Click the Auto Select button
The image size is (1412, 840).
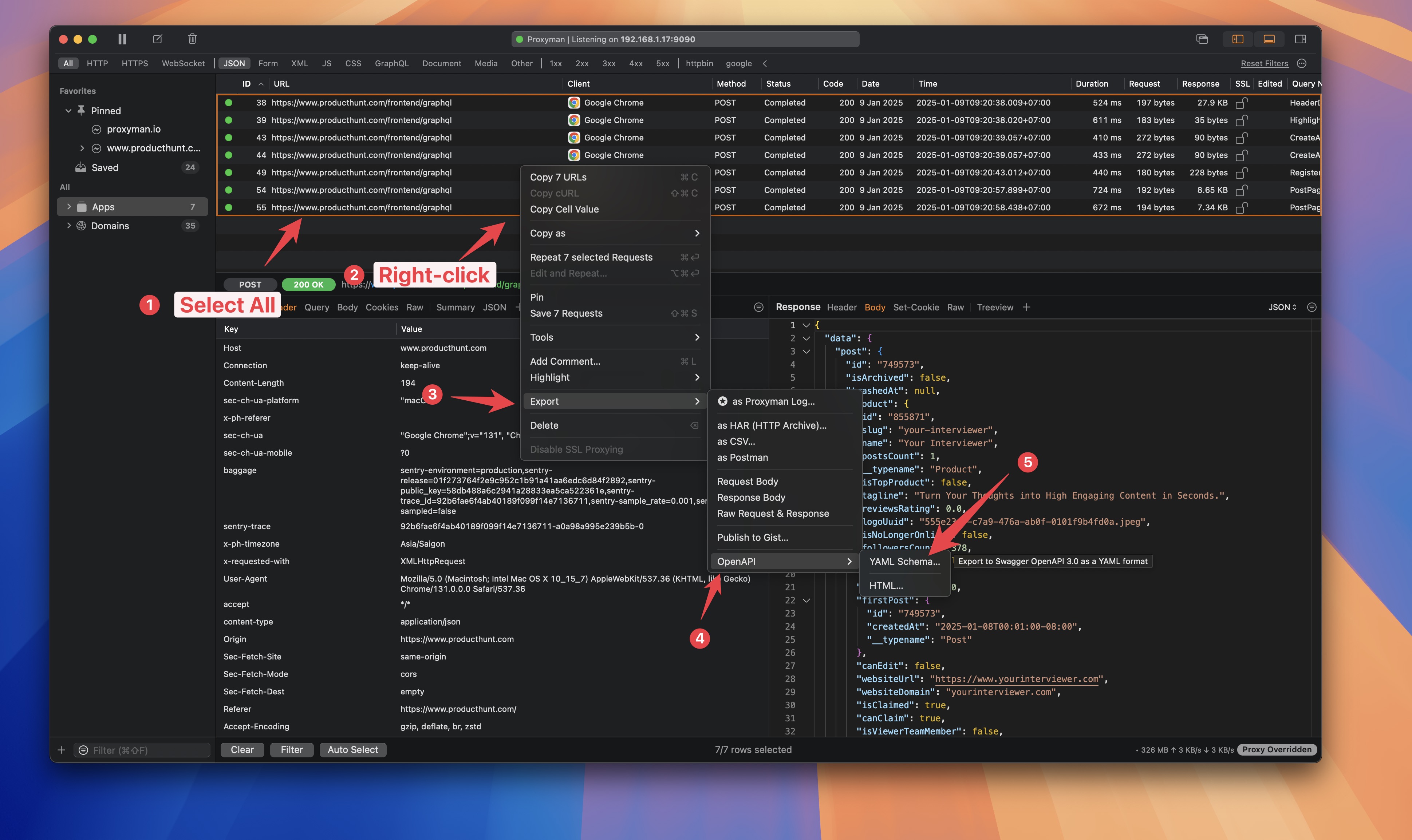tap(353, 750)
